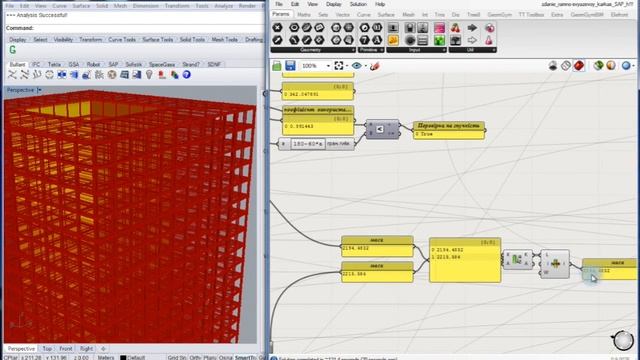The image size is (640, 360).
Task: Switch to the Vector component tab
Action: (342, 14)
